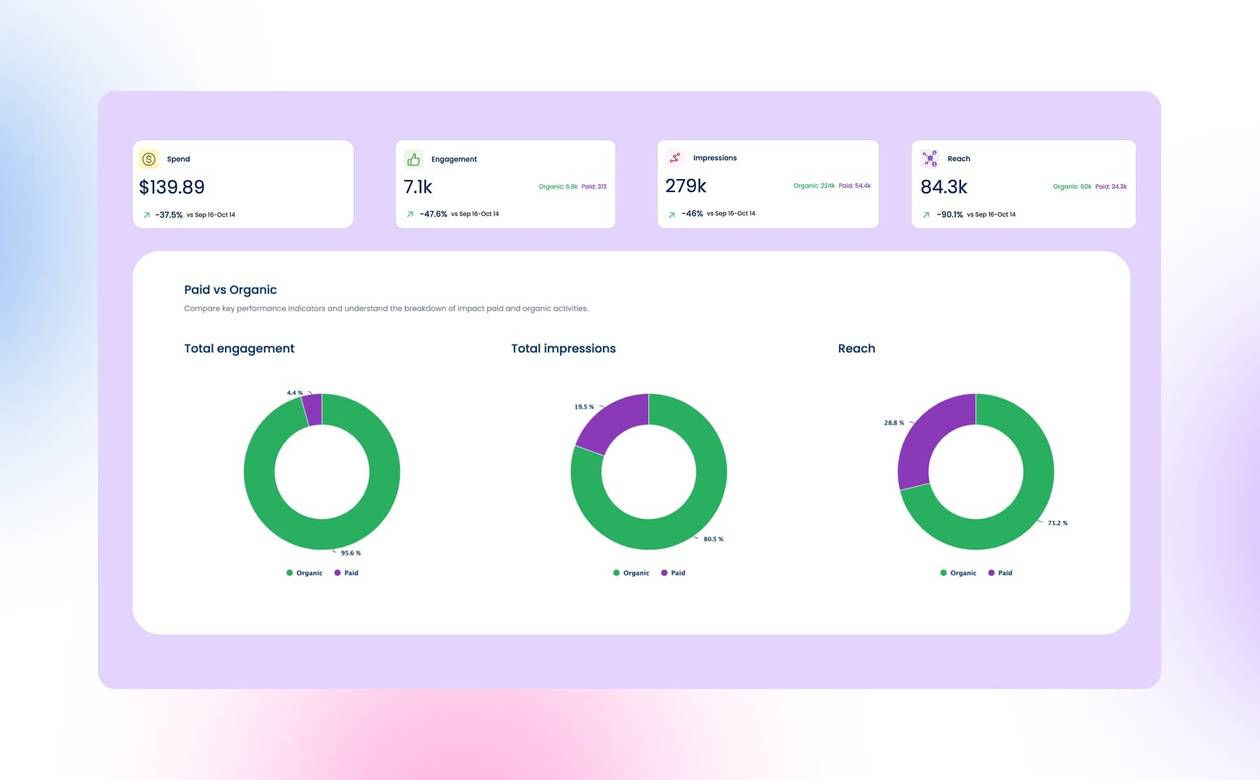This screenshot has width=1260, height=780.
Task: Click the Spend dollar coin icon
Action: [149, 159]
